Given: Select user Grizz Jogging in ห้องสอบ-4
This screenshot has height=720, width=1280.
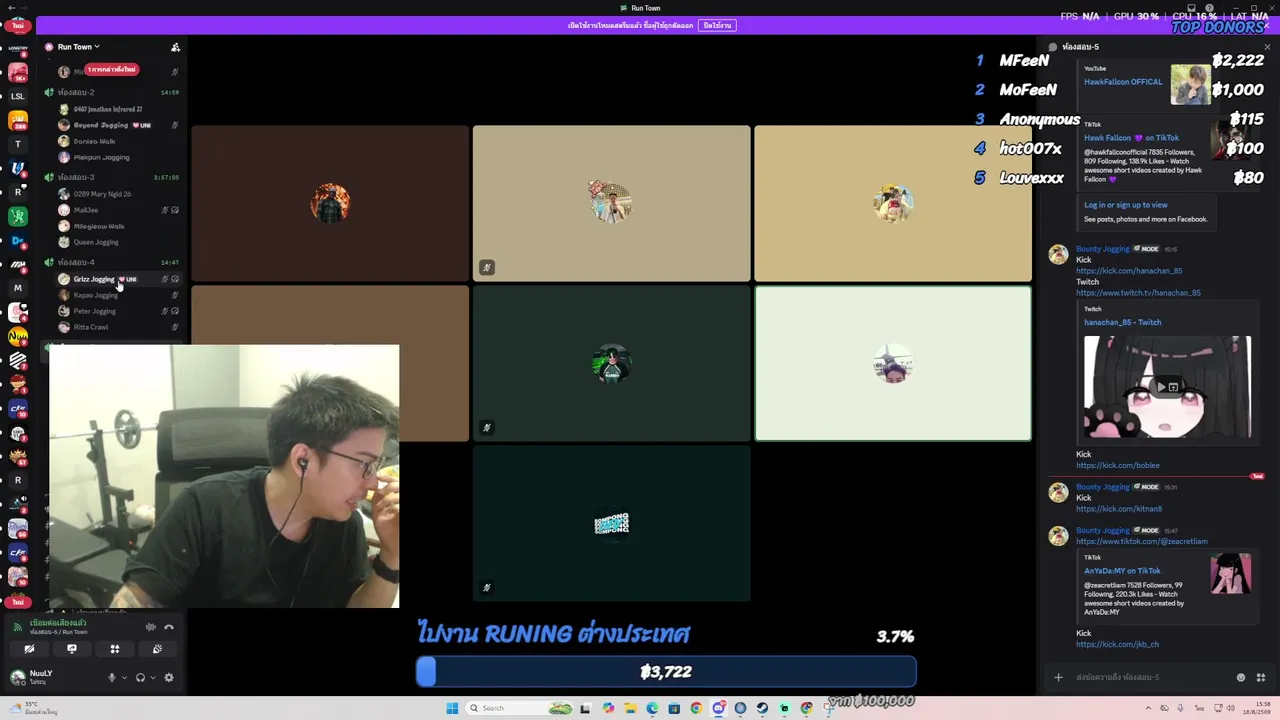Looking at the screenshot, I should (x=94, y=279).
